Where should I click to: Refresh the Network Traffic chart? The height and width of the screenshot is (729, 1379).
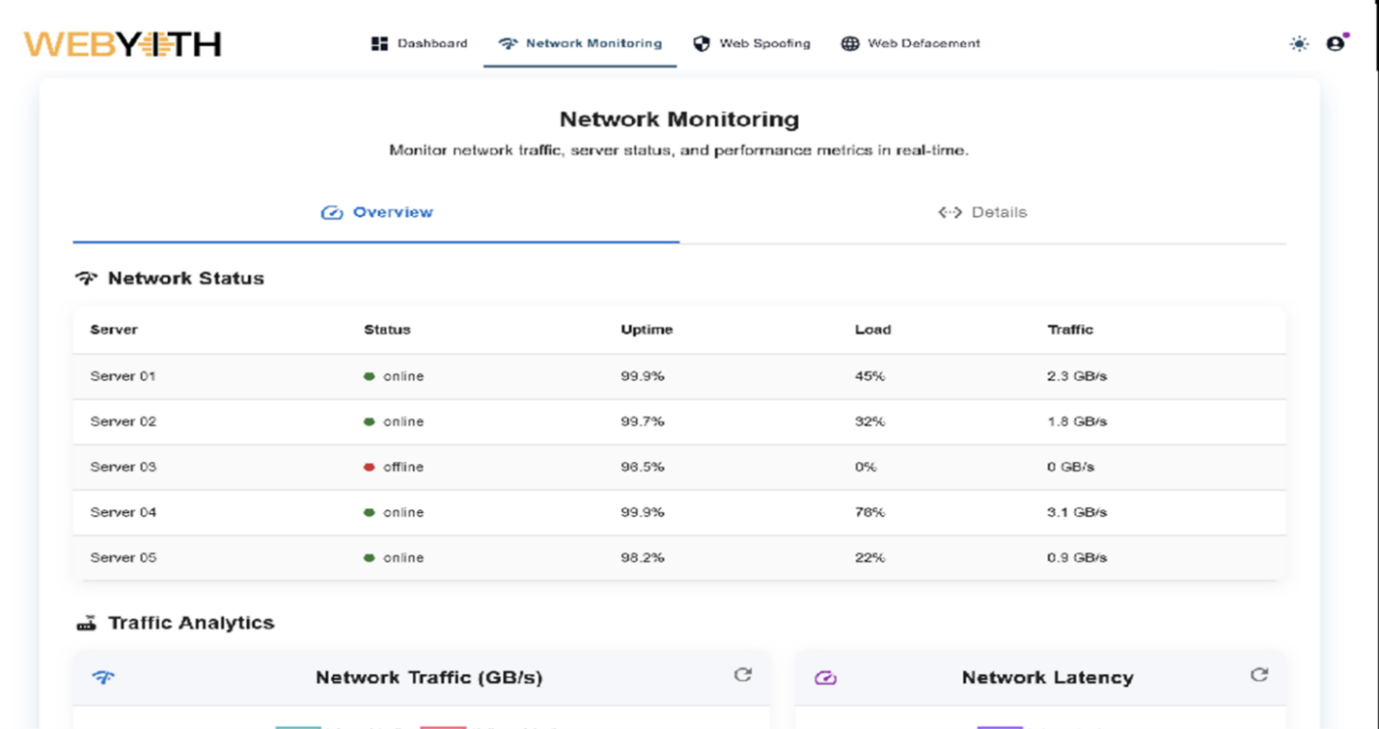[742, 675]
